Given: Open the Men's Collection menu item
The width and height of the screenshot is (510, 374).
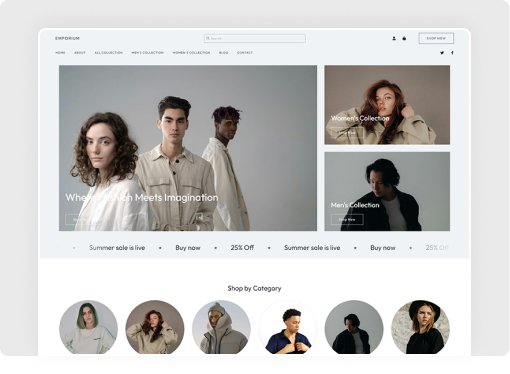Looking at the screenshot, I should point(148,53).
